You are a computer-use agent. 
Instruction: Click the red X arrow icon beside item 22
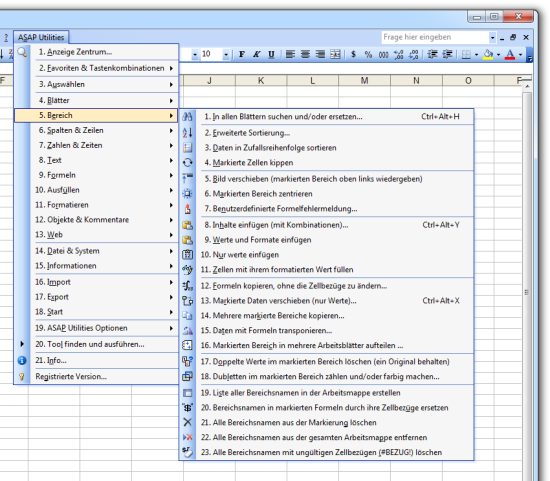(188, 437)
